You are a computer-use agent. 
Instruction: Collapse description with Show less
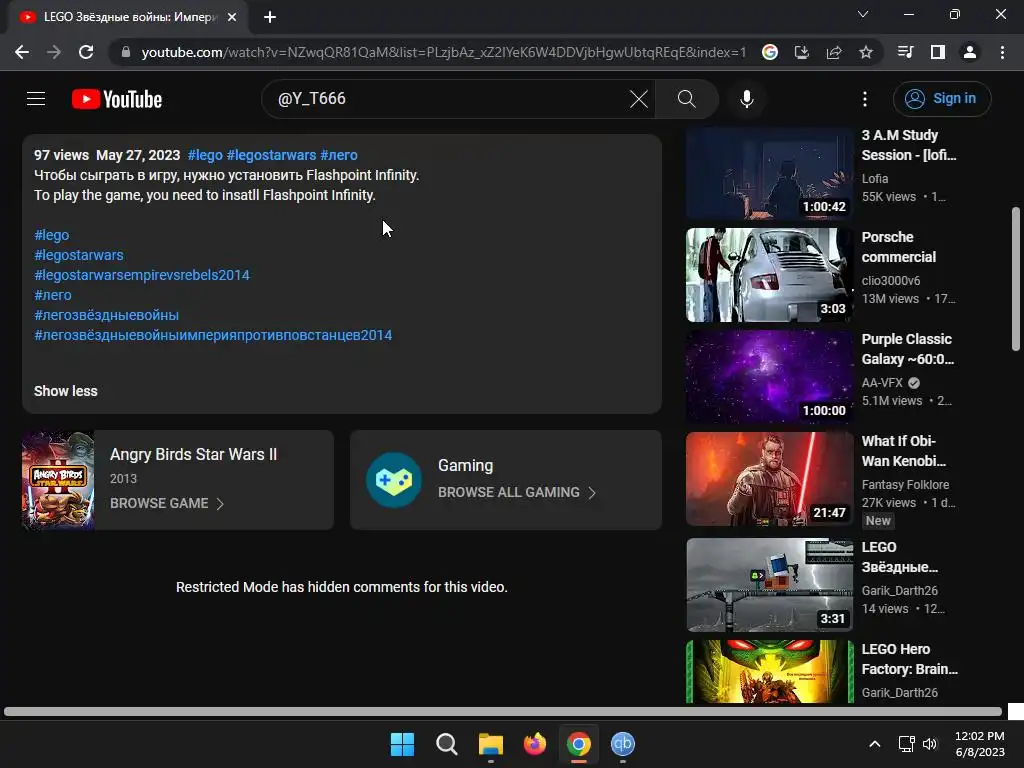65,391
